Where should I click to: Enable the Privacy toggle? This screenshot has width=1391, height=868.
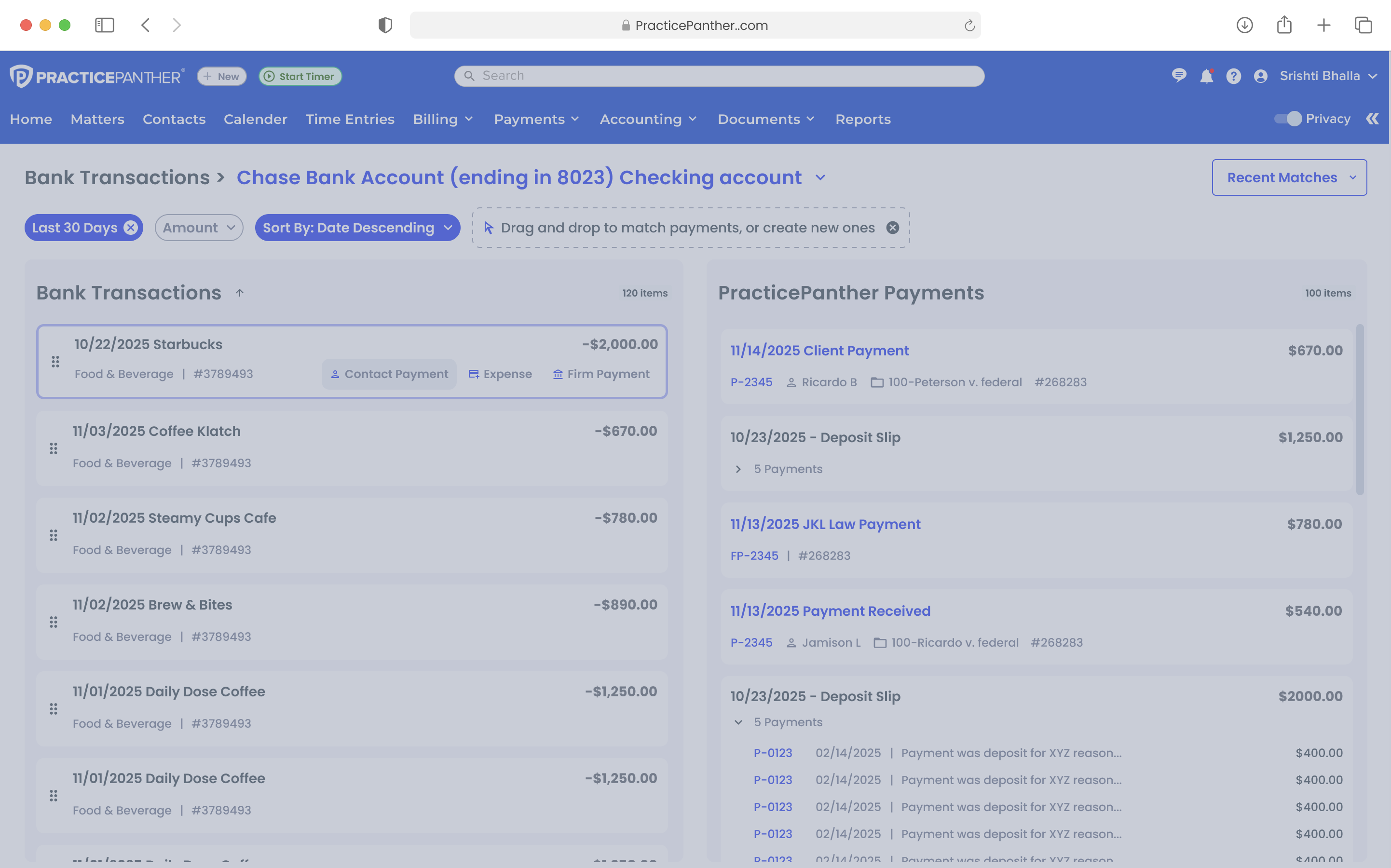coord(1288,119)
